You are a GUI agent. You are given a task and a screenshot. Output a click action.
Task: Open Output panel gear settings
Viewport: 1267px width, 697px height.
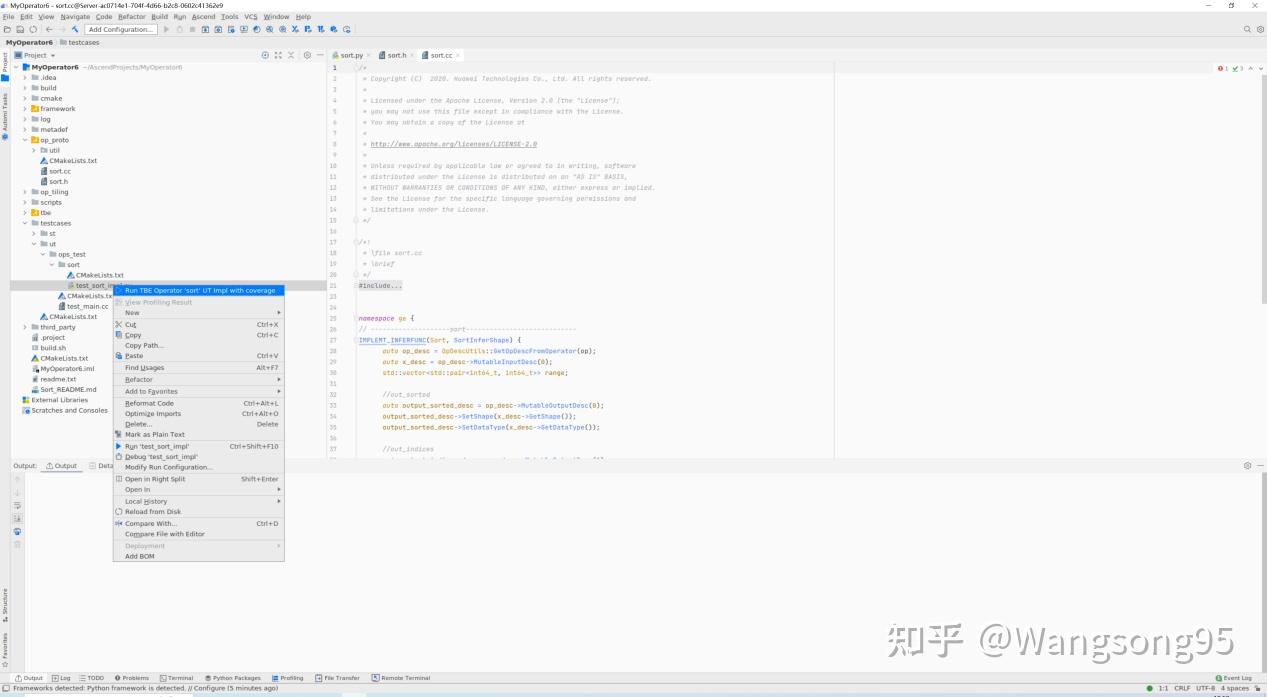[1247, 465]
